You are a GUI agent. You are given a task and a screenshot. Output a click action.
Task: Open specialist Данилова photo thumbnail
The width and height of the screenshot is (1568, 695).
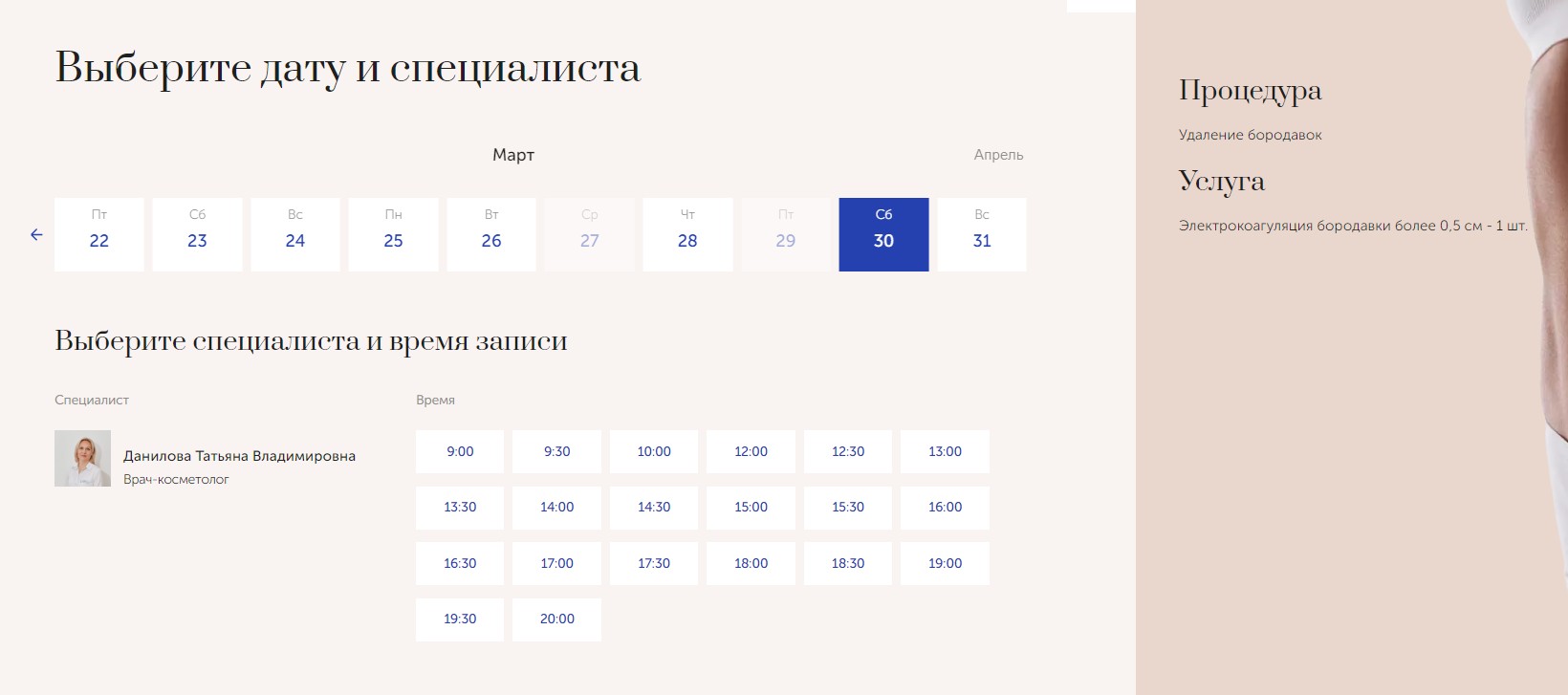coord(82,458)
